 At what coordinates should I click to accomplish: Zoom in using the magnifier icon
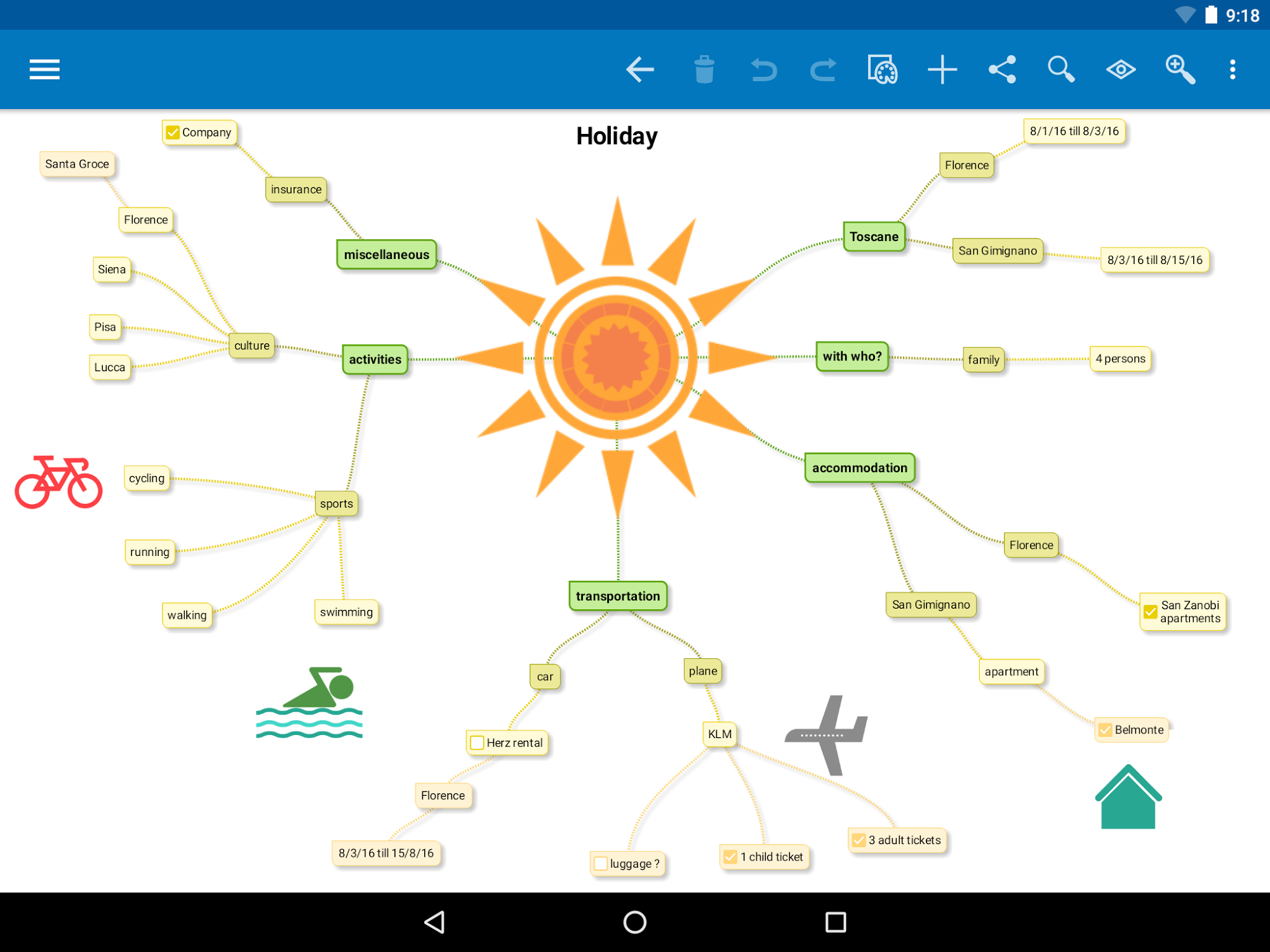point(1179,69)
